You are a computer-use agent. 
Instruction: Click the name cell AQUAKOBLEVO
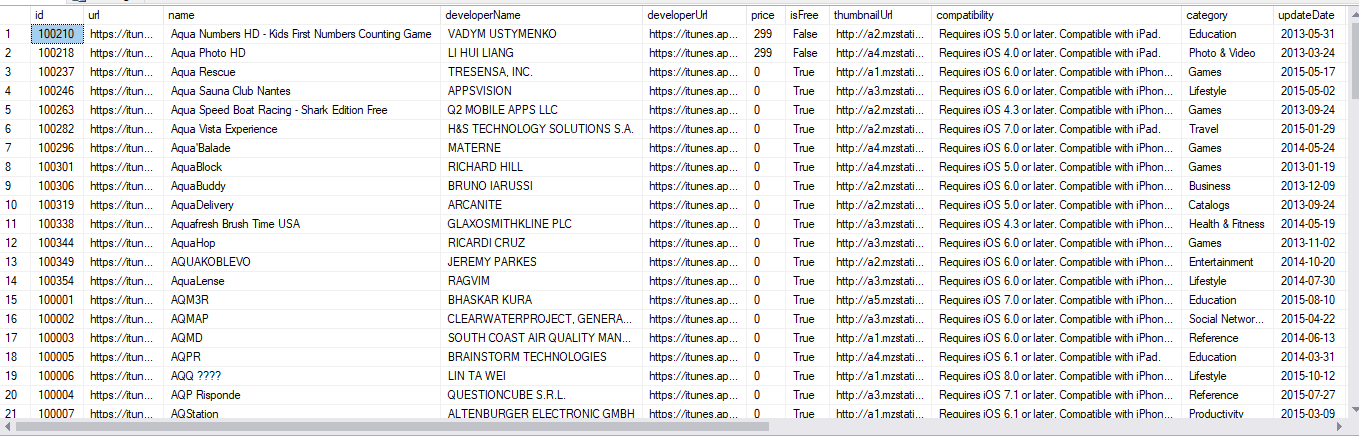[x=303, y=262]
